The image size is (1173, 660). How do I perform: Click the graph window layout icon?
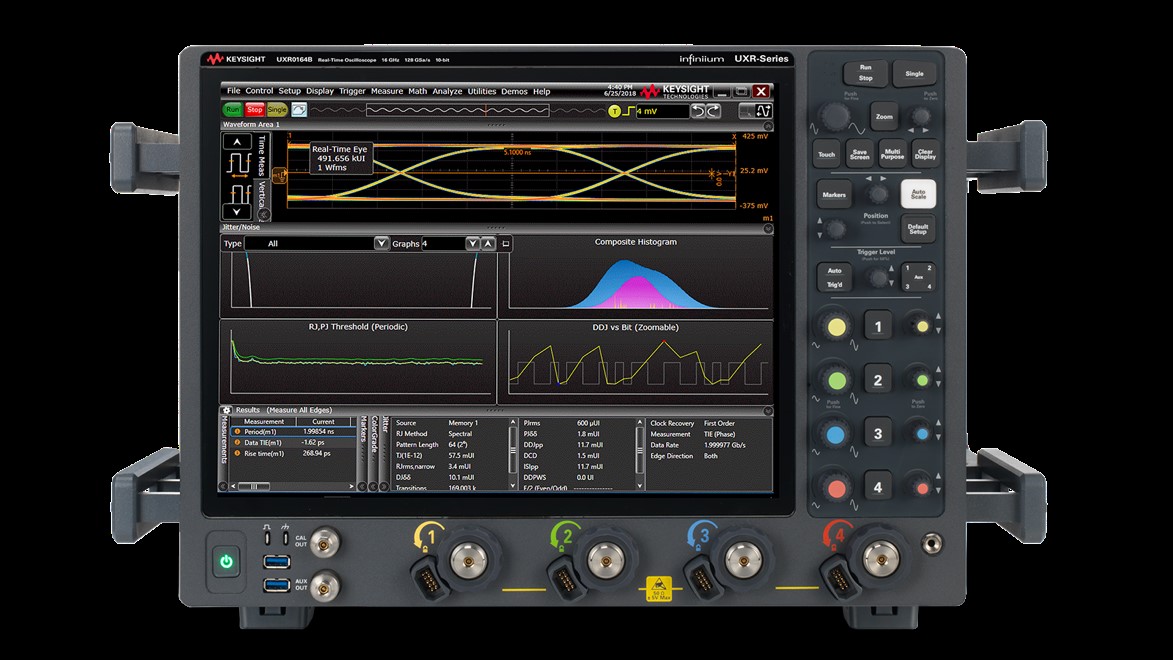[x=506, y=243]
